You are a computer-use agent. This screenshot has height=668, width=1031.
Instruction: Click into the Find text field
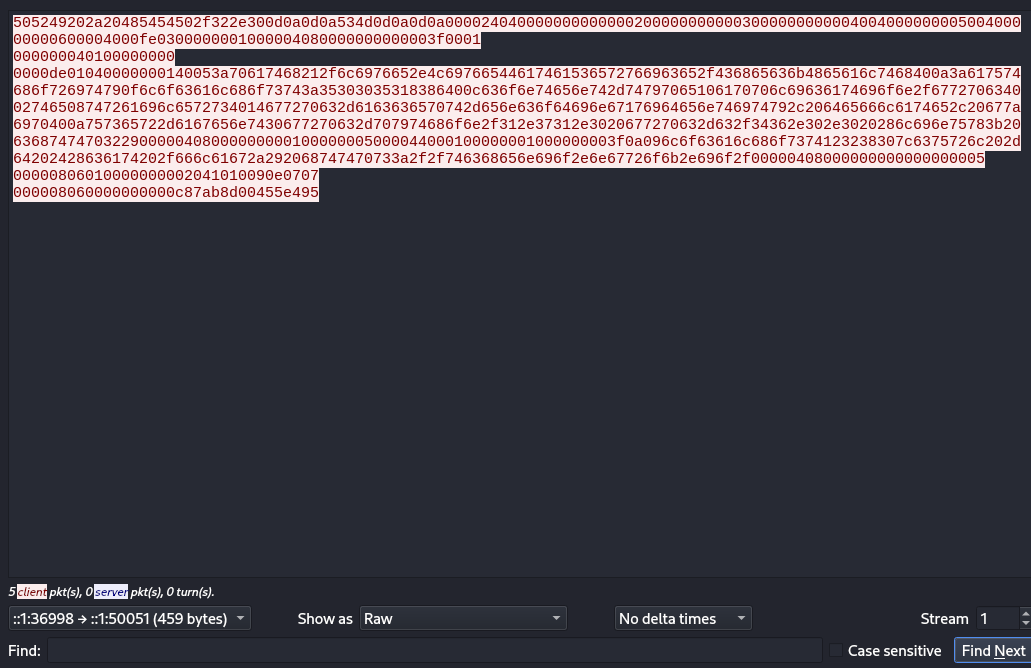tap(434, 651)
